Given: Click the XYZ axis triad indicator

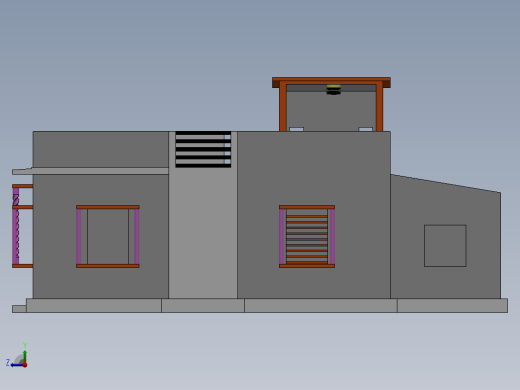Looking at the screenshot, I should pos(17,356).
